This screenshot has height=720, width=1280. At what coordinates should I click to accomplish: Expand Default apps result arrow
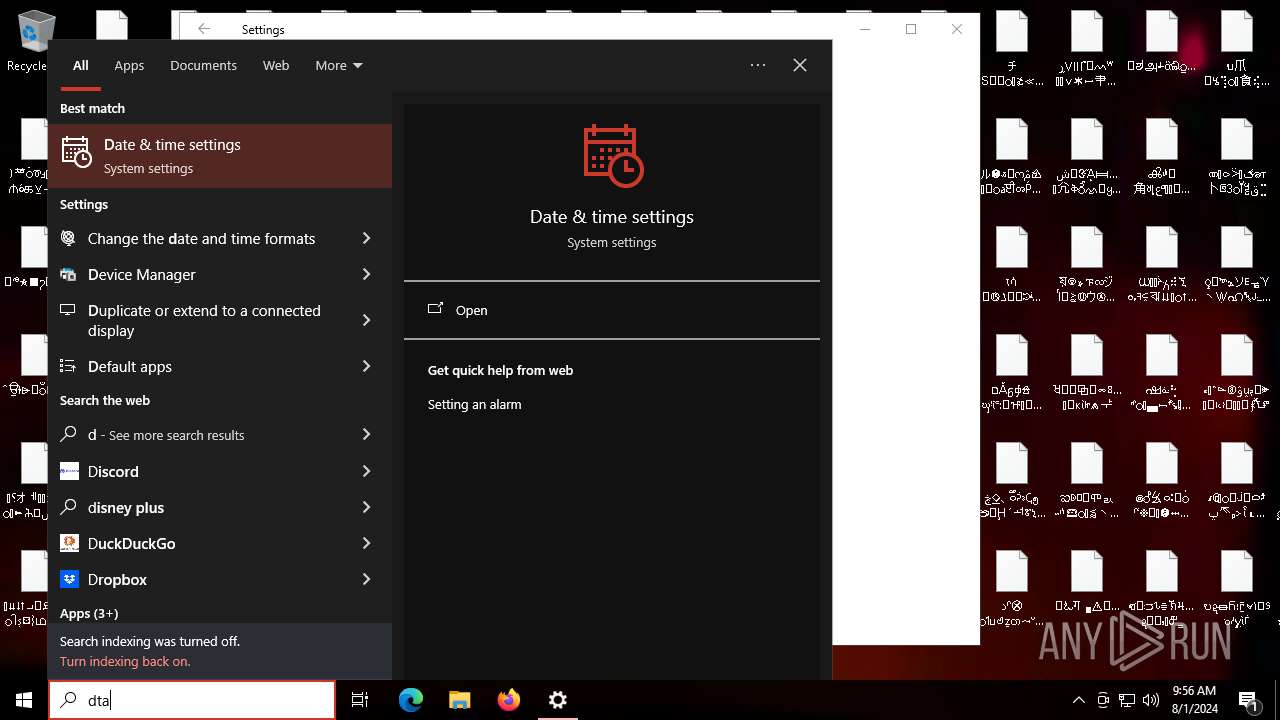(x=367, y=366)
